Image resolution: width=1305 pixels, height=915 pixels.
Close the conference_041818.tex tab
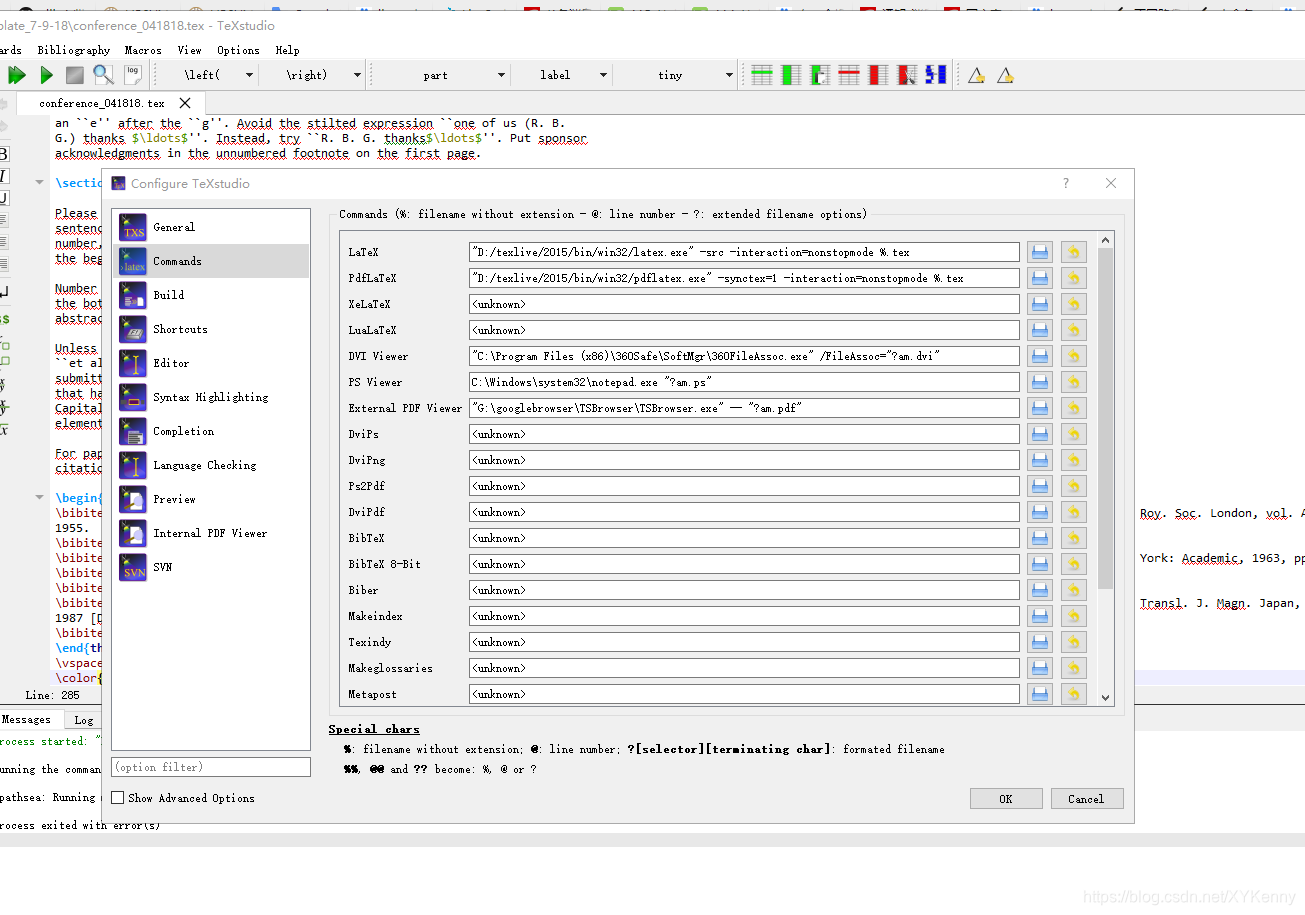point(185,103)
